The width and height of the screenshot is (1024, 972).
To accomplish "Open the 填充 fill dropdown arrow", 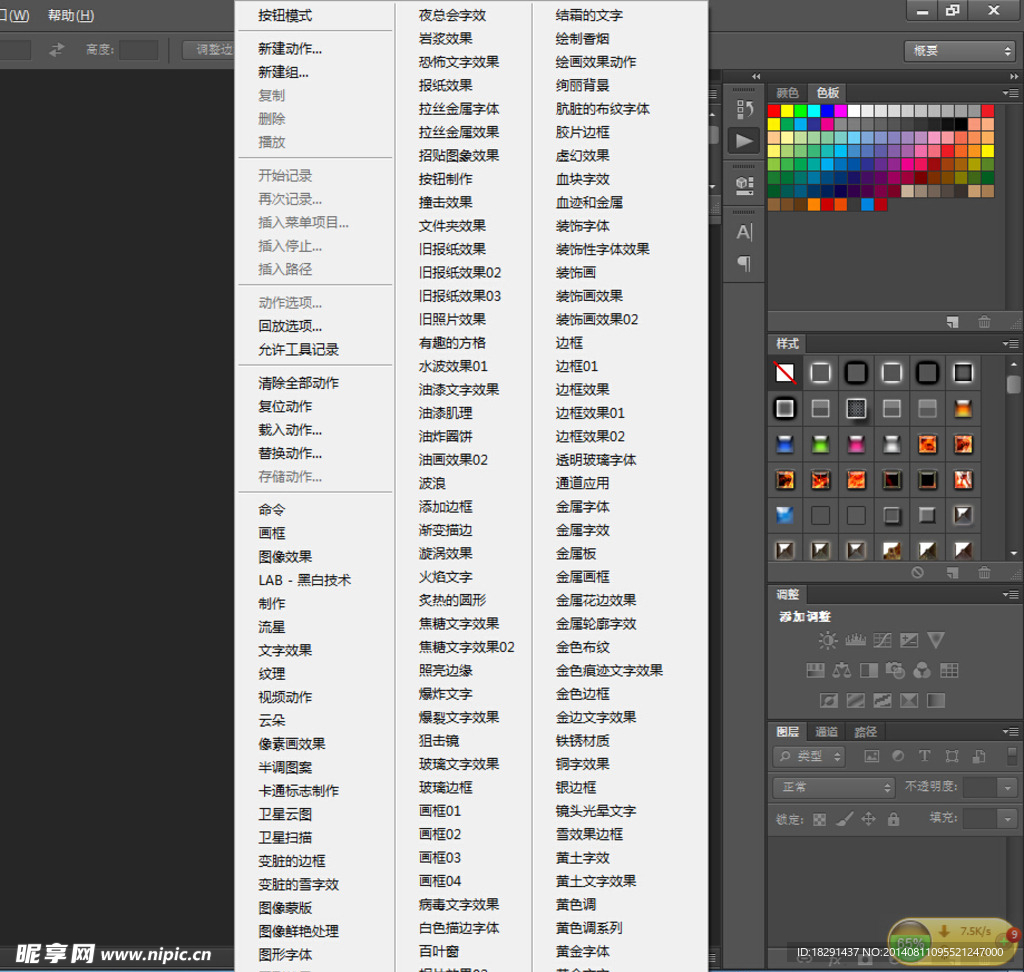I will (1007, 818).
